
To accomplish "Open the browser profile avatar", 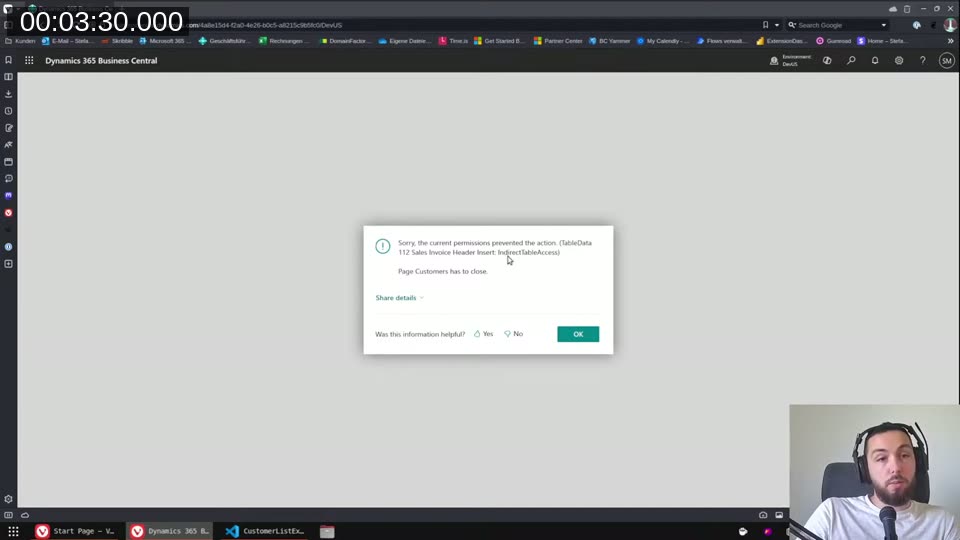I will (950, 25).
